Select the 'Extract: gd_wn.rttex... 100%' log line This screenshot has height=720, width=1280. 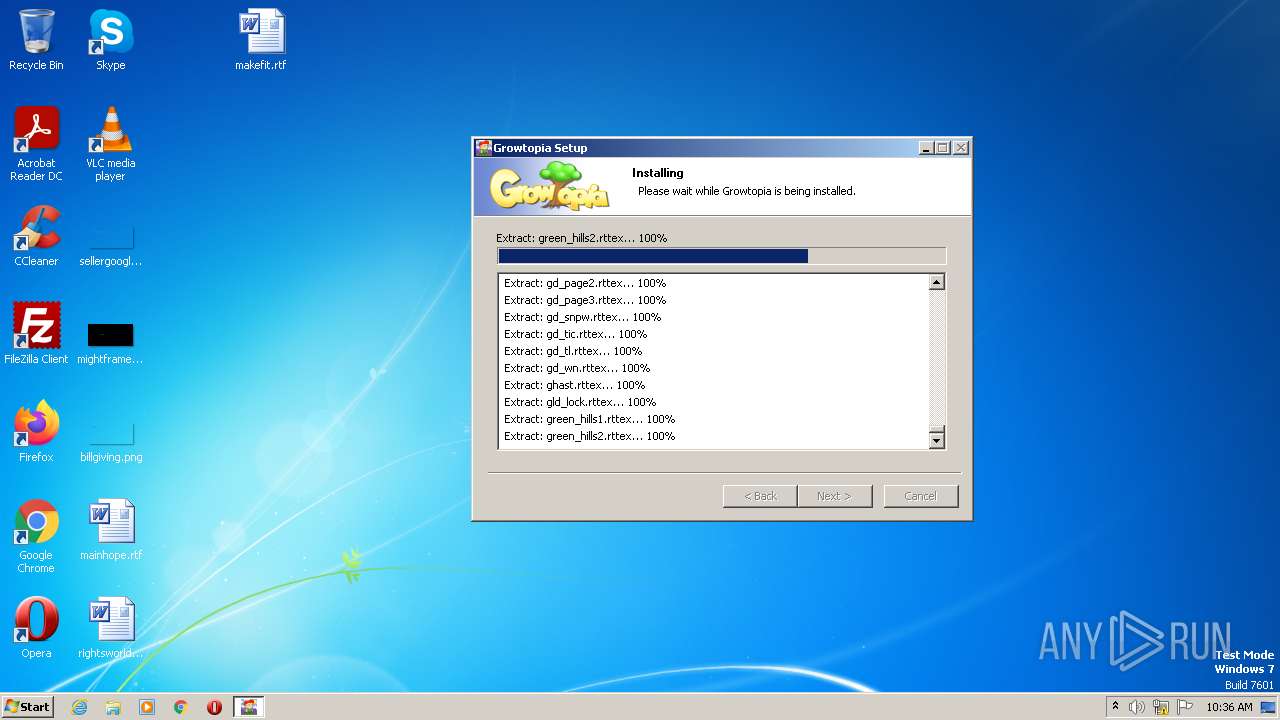click(x=577, y=368)
